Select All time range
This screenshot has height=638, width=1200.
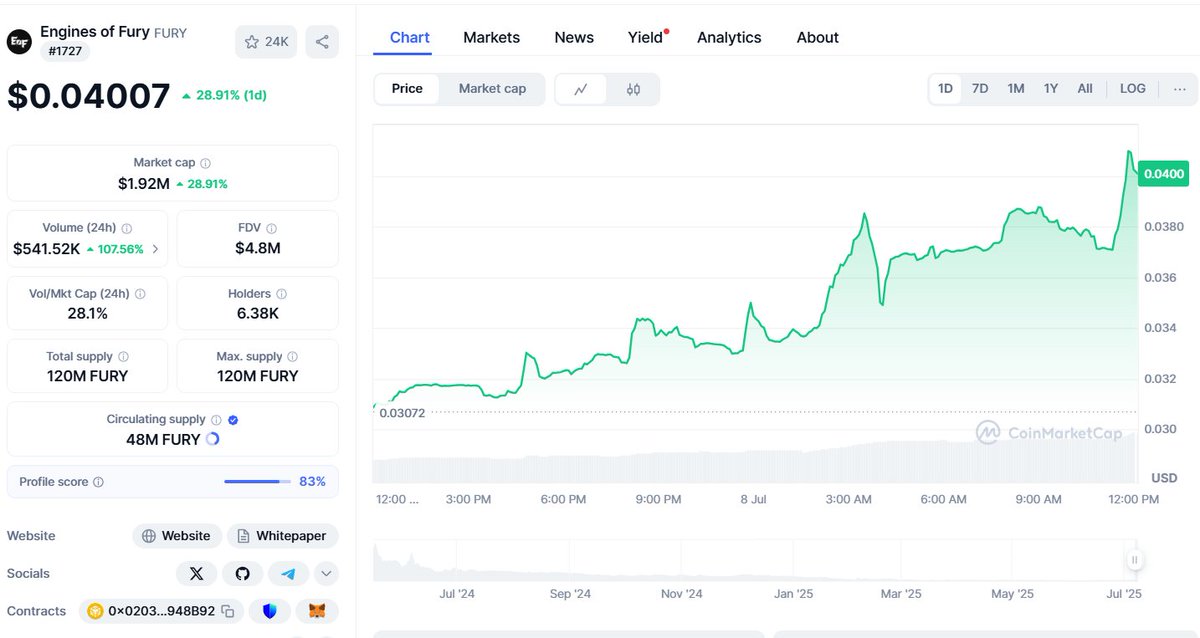pos(1085,89)
